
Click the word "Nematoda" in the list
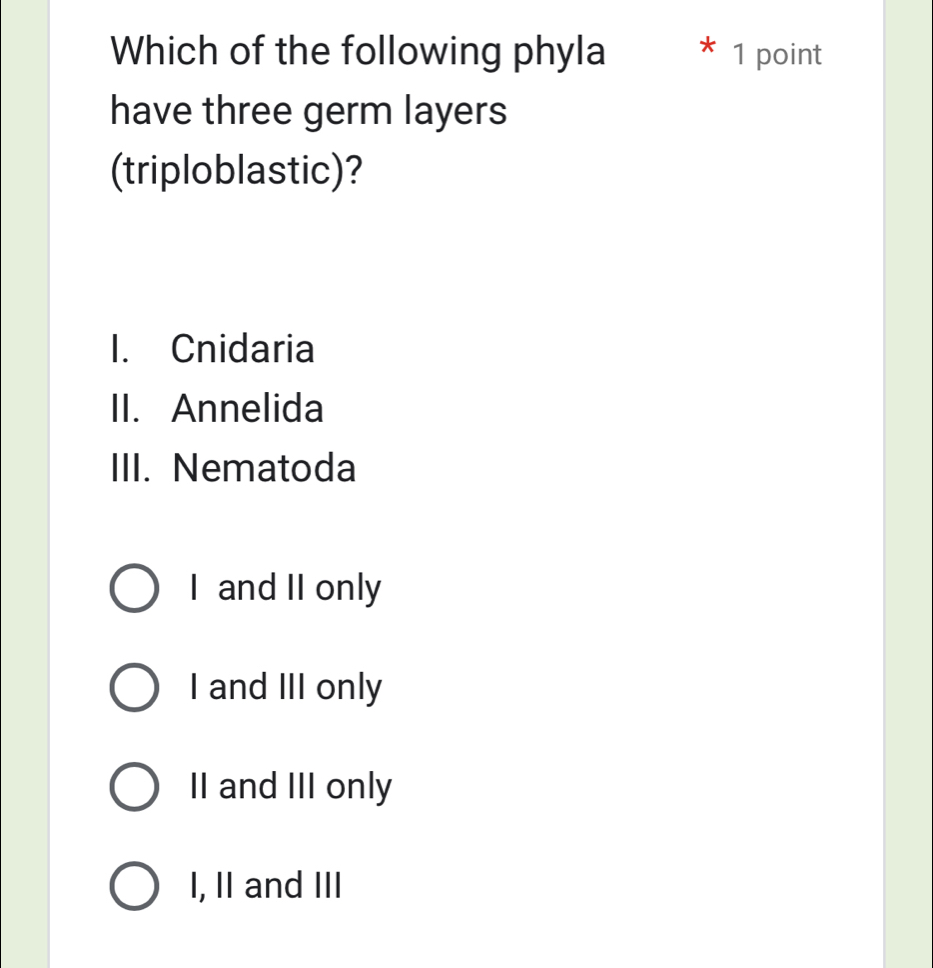click(264, 467)
